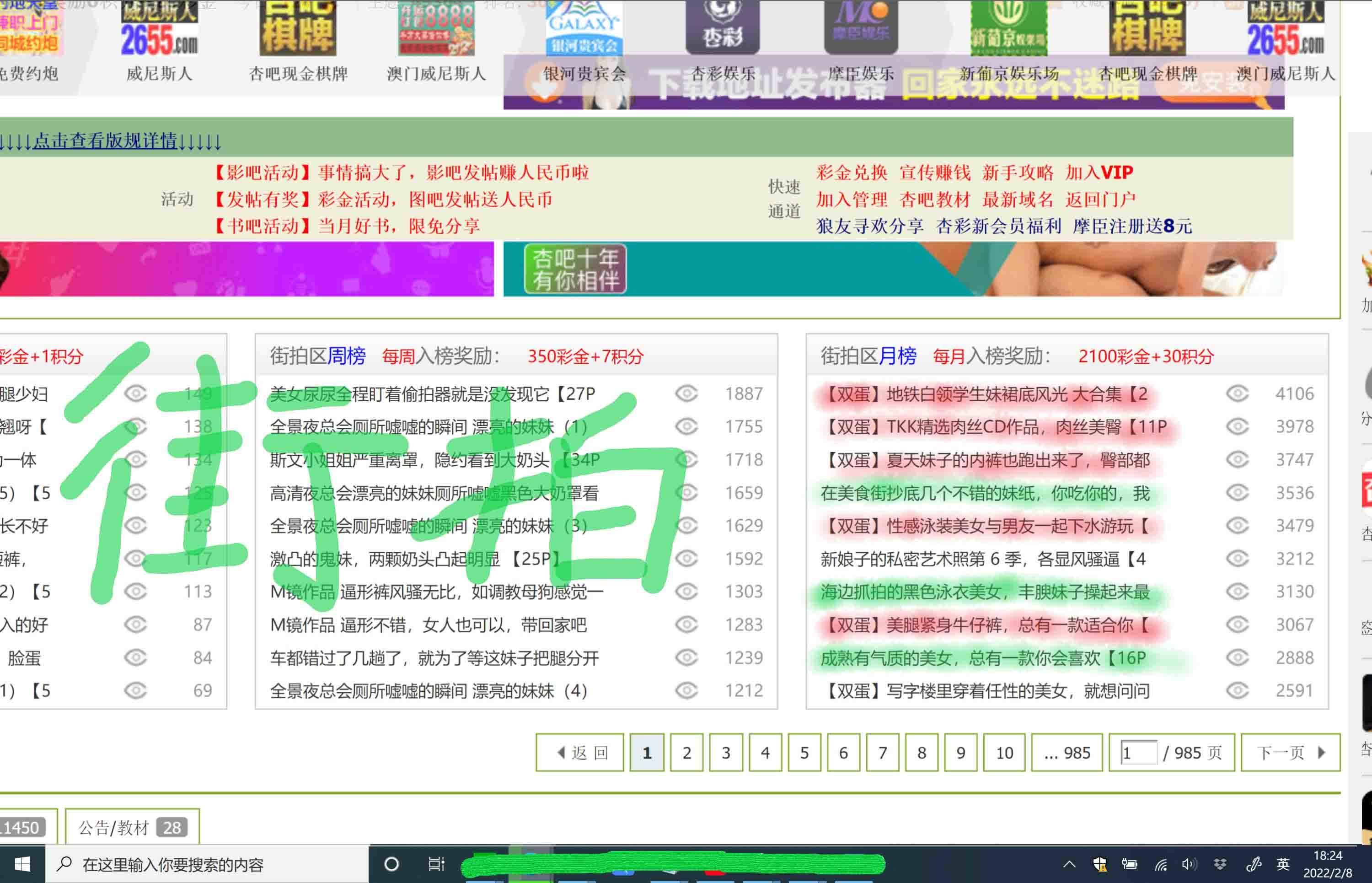
Task: Open the Windows Start menu
Action: tap(22, 863)
